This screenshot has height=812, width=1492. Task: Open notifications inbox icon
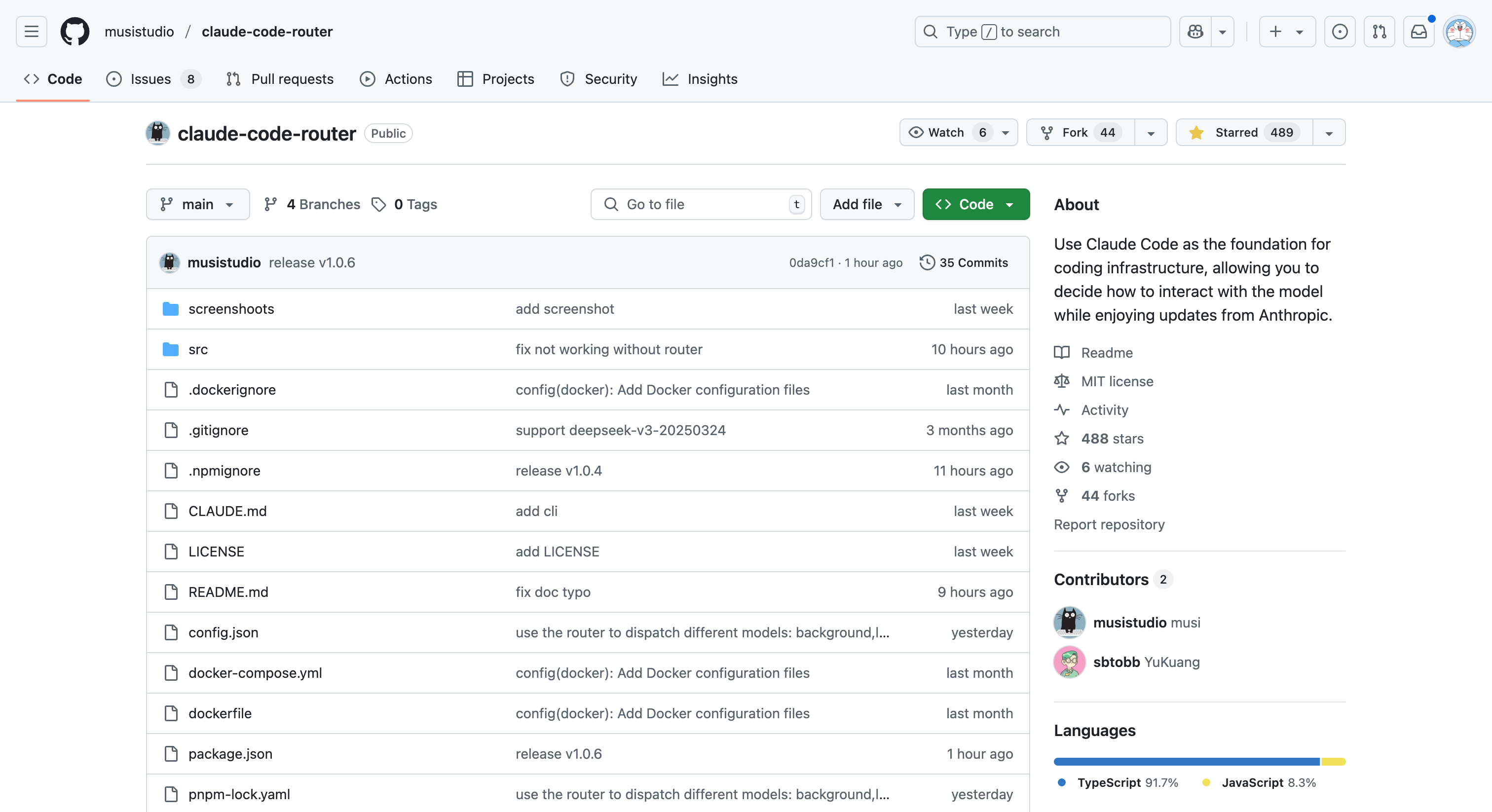(x=1418, y=31)
